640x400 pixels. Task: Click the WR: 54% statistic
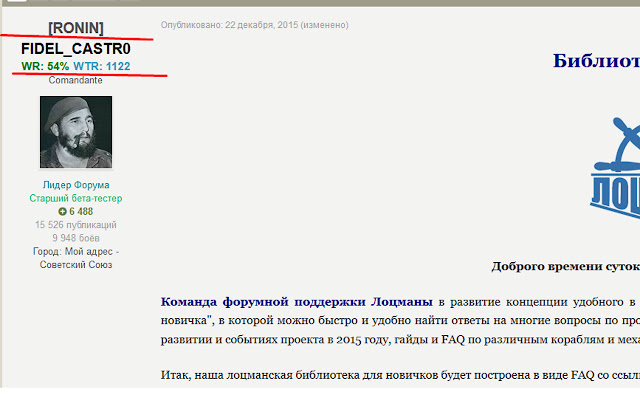pyautogui.click(x=45, y=66)
